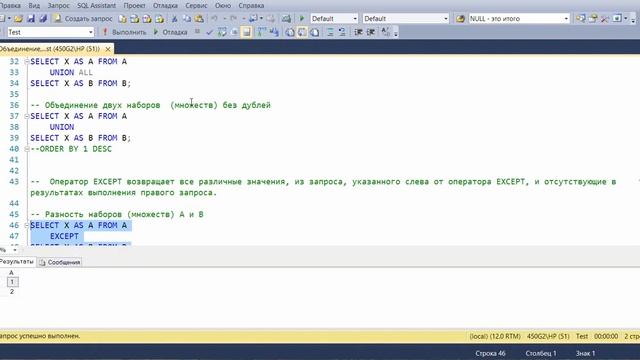Open a Database Engine Query from the toolbar
The width and height of the screenshot is (640, 360).
[122, 19]
